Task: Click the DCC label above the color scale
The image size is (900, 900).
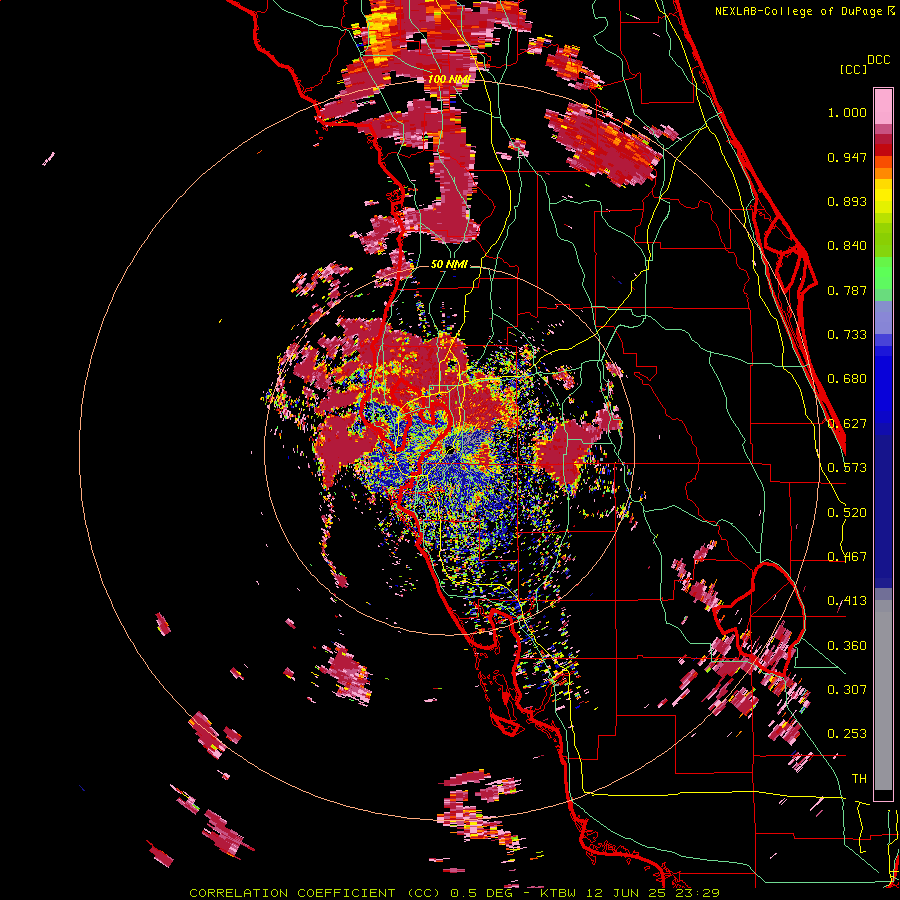Action: (878, 60)
